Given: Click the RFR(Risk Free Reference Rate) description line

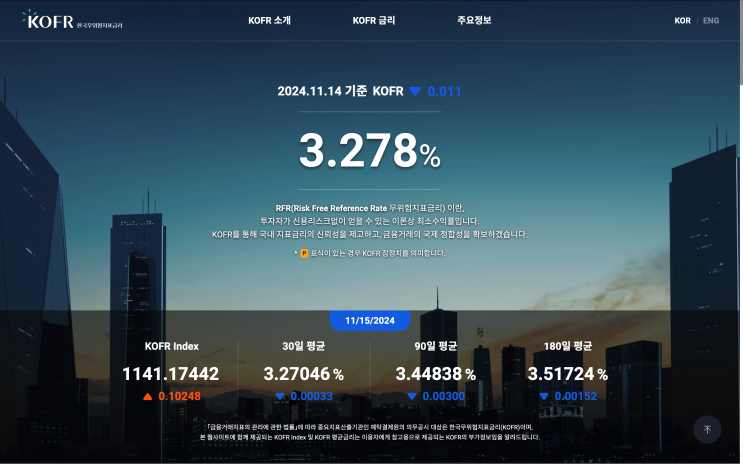Looking at the screenshot, I should point(370,208).
